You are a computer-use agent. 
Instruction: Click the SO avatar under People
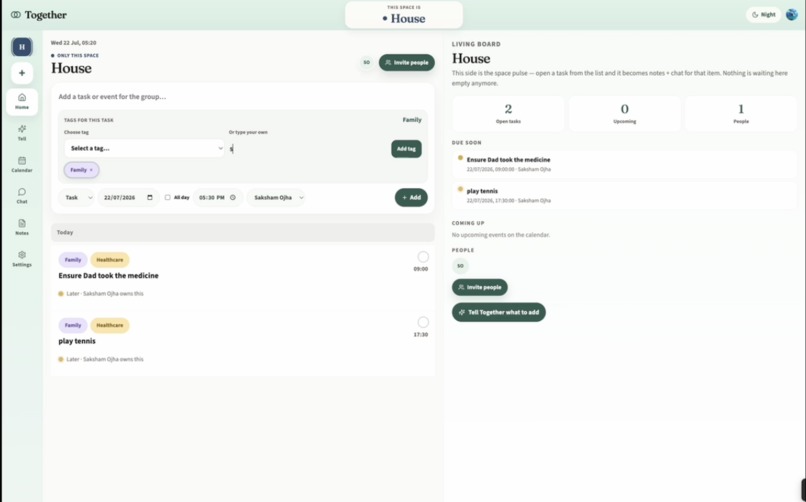point(460,266)
